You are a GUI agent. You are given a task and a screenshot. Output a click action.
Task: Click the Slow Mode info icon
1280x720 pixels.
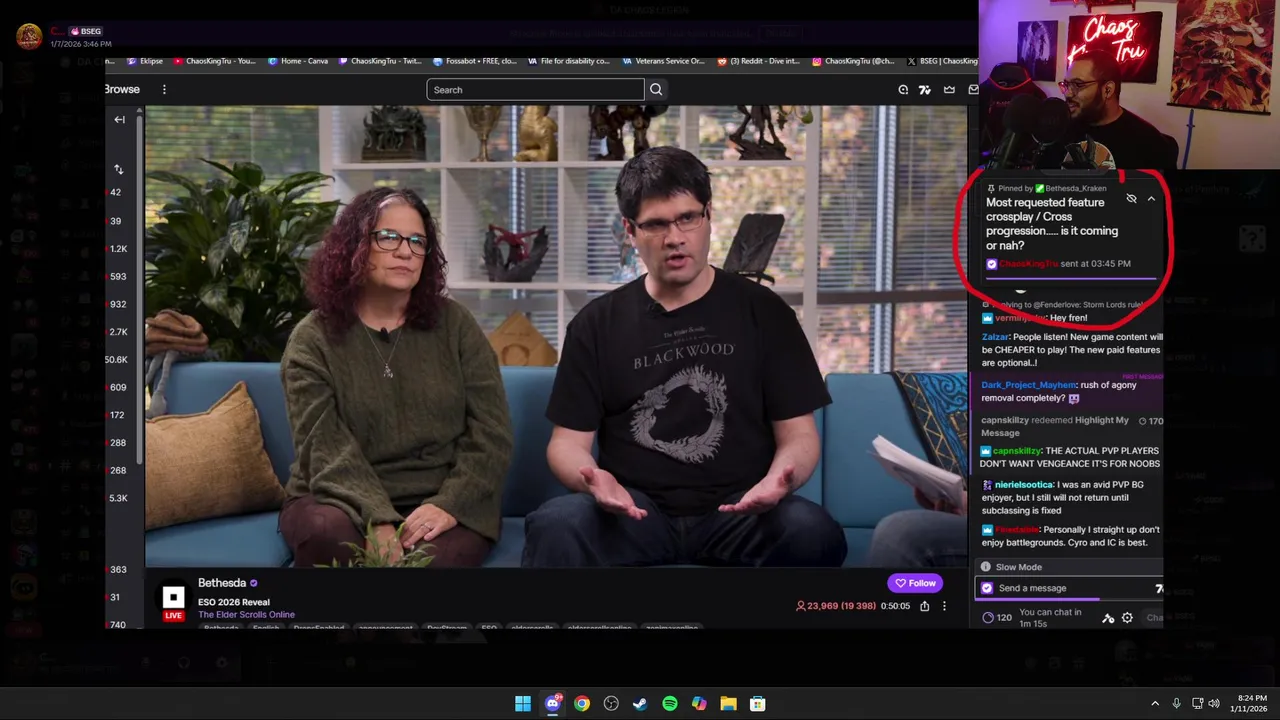point(985,567)
